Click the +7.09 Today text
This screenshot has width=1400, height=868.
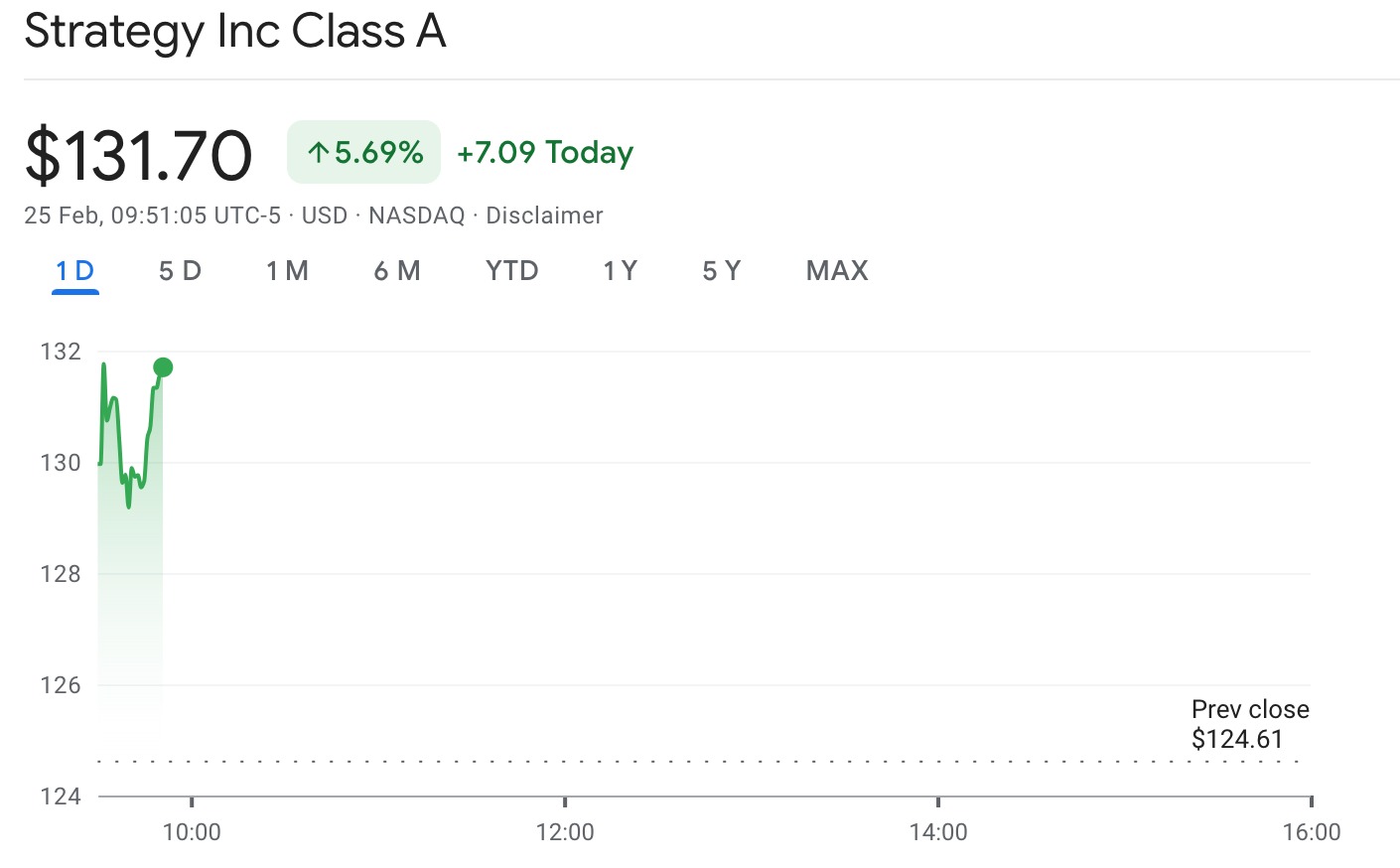tap(544, 152)
